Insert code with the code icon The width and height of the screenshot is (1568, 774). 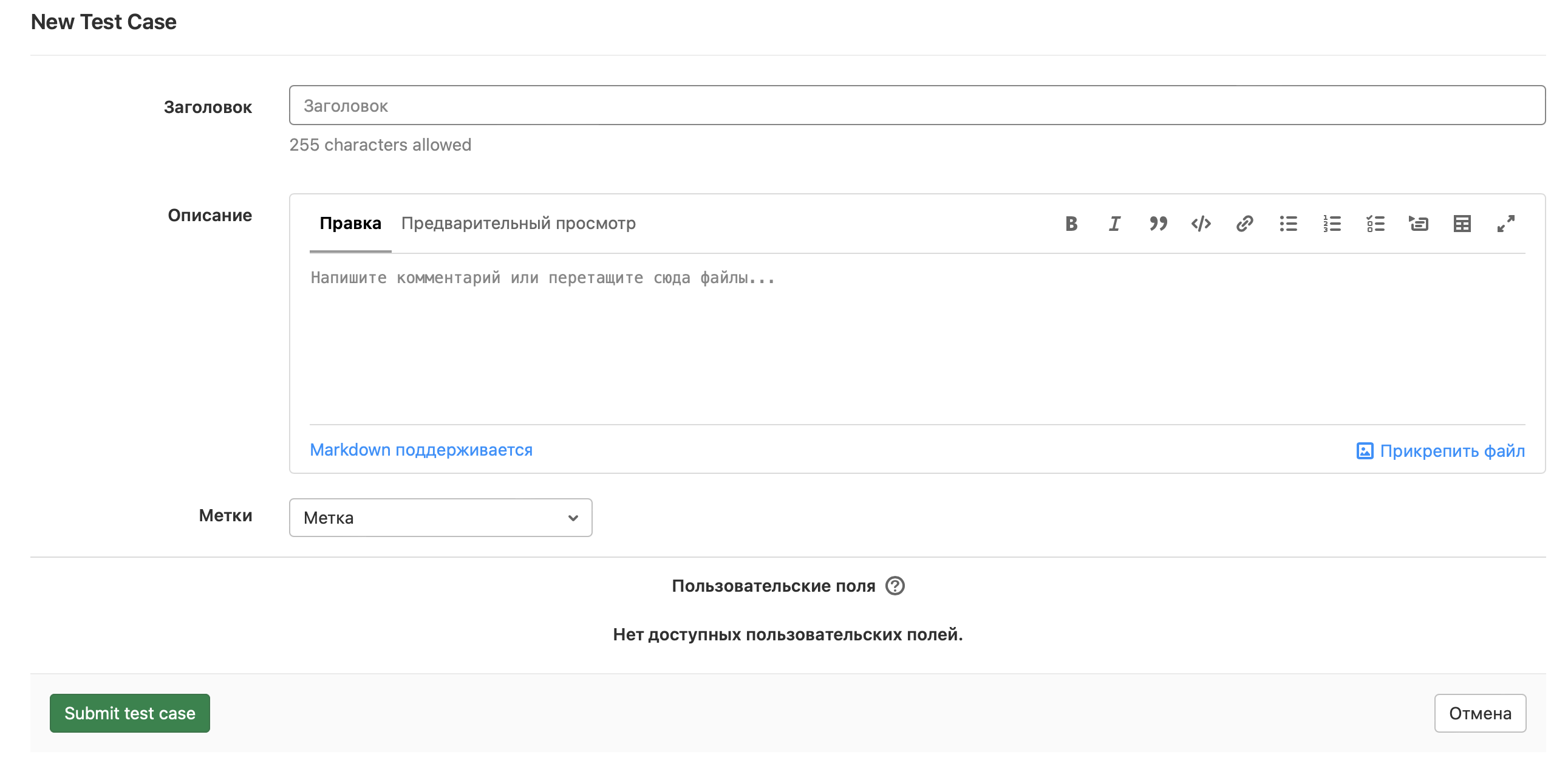[1201, 224]
